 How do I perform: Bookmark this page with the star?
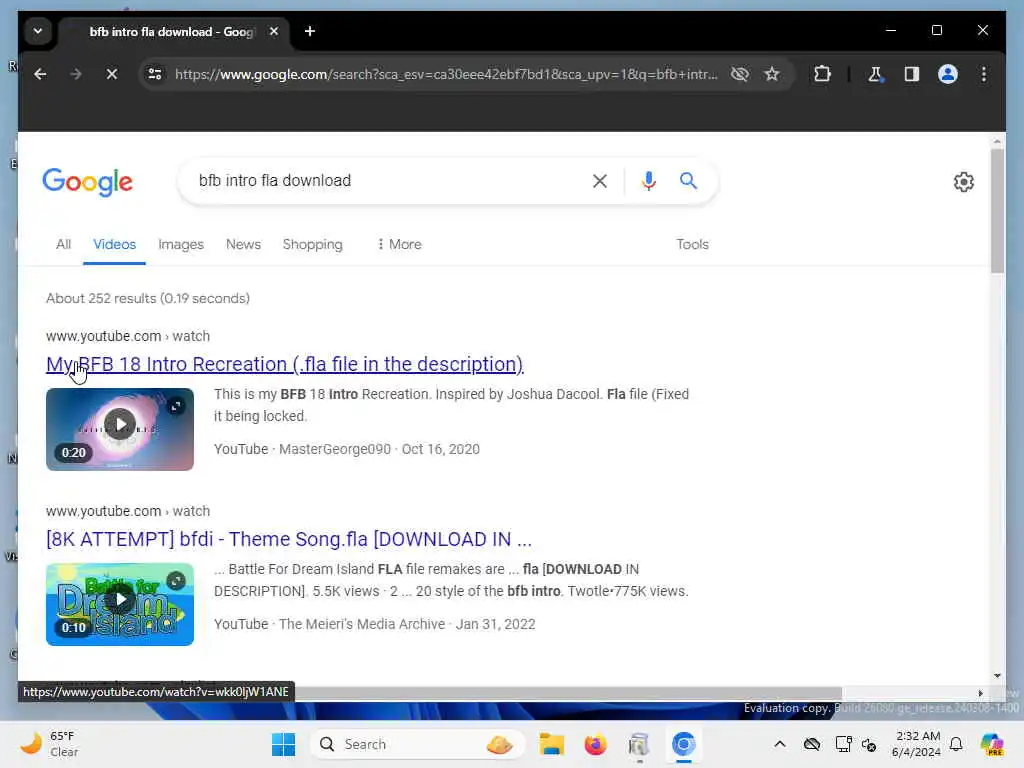(772, 74)
